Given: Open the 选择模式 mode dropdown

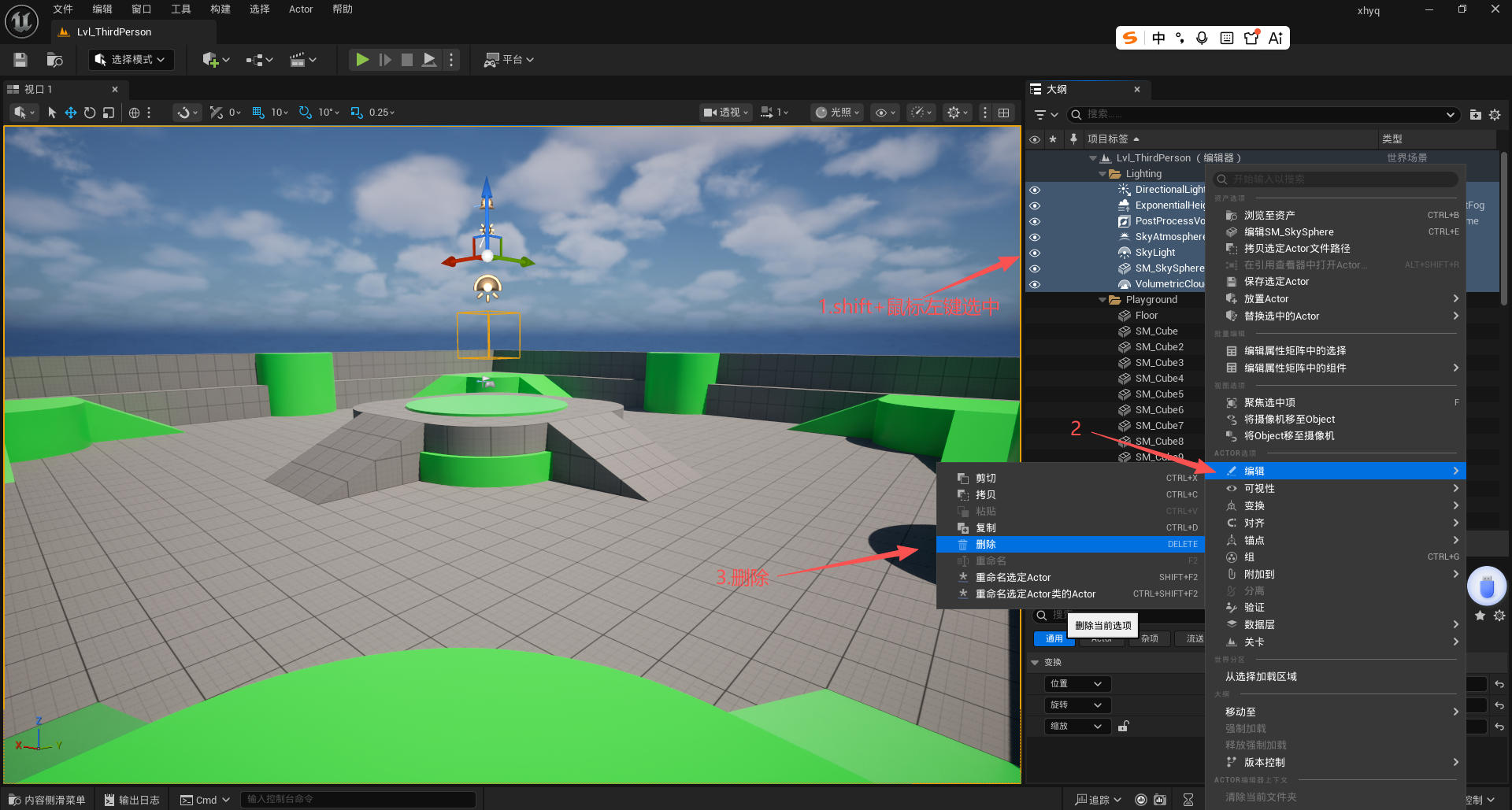Looking at the screenshot, I should point(130,60).
